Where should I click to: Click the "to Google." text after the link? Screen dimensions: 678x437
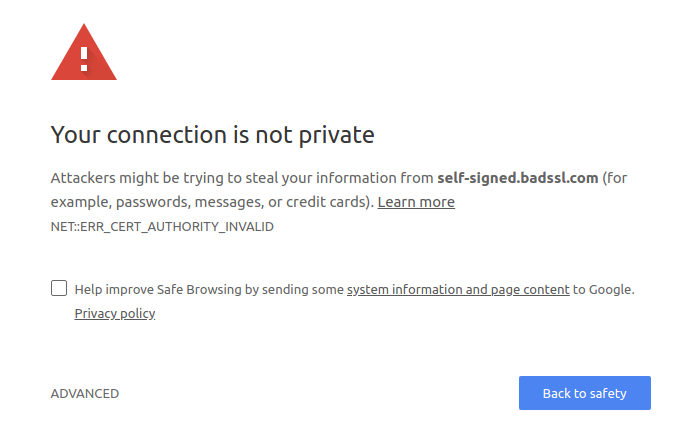tap(604, 290)
